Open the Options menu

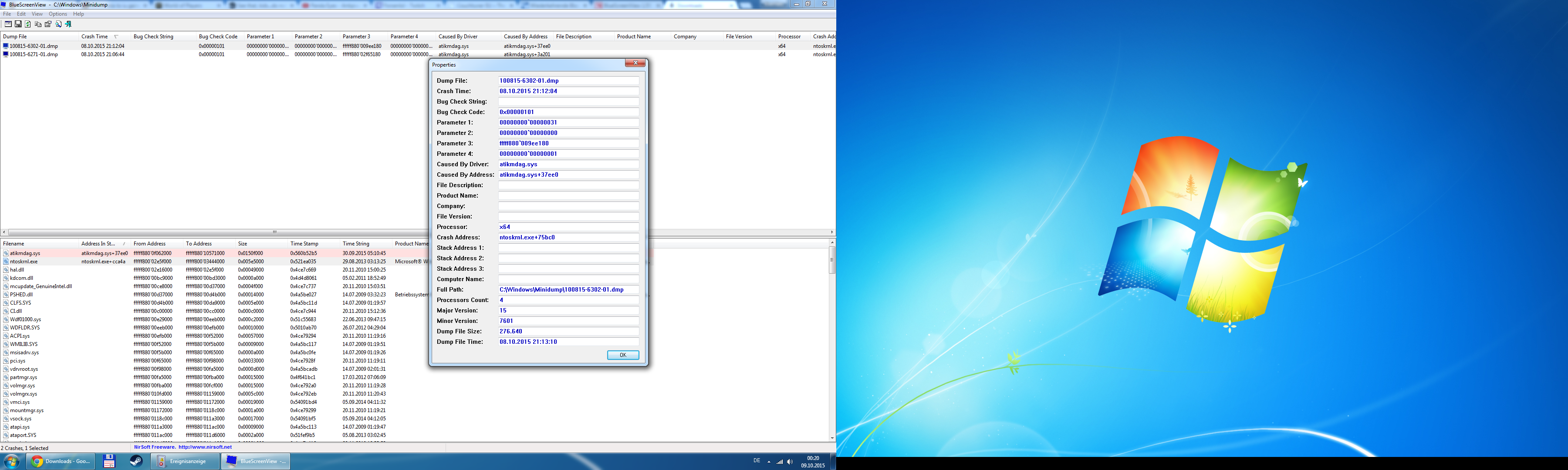pyautogui.click(x=58, y=14)
